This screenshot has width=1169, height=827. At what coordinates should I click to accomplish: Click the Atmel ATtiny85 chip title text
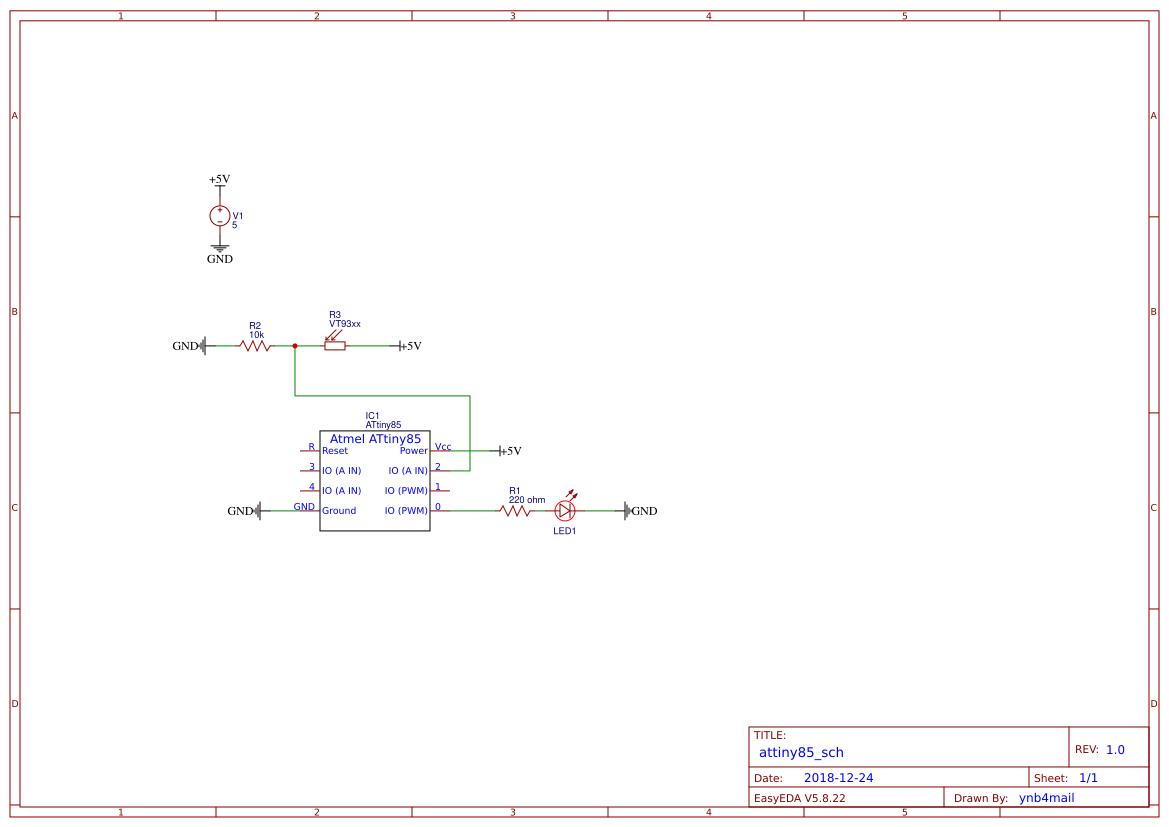(x=375, y=439)
